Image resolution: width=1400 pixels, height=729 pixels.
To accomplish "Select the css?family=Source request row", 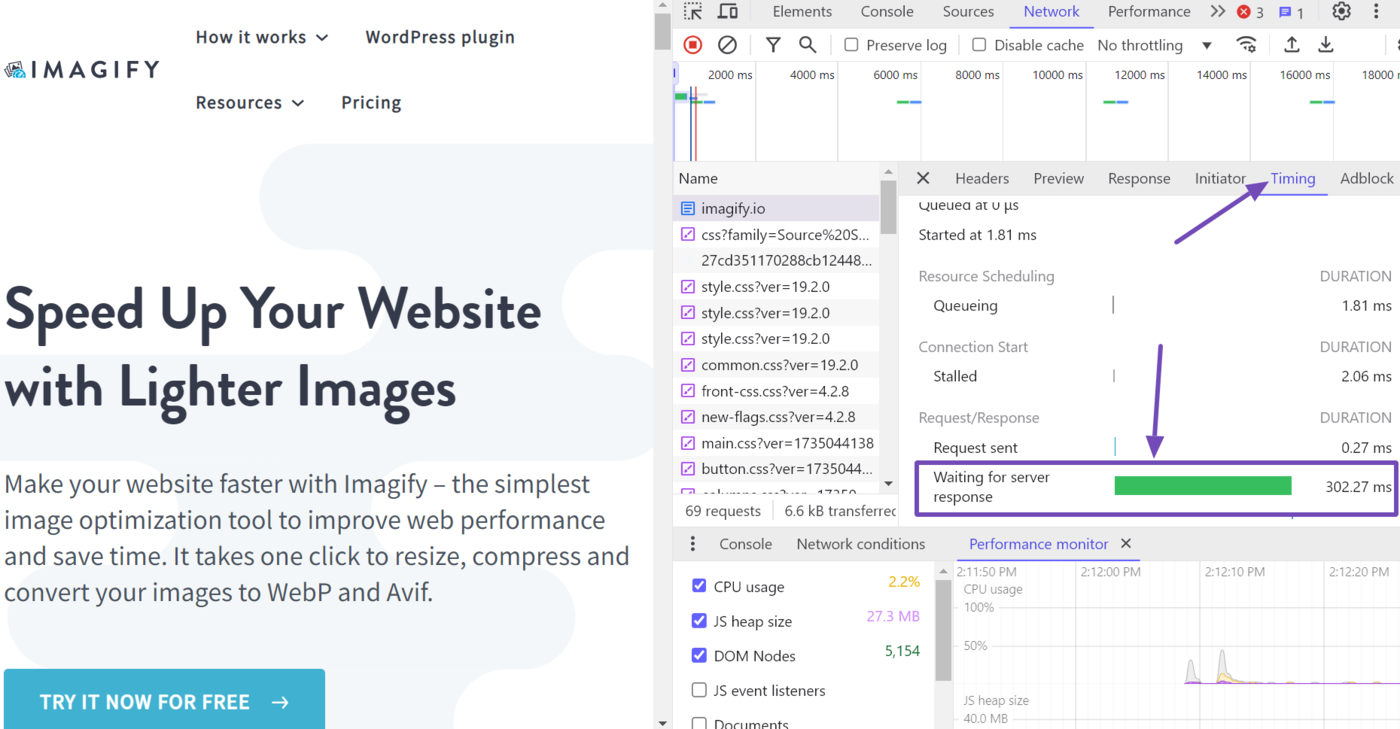I will 776,234.
